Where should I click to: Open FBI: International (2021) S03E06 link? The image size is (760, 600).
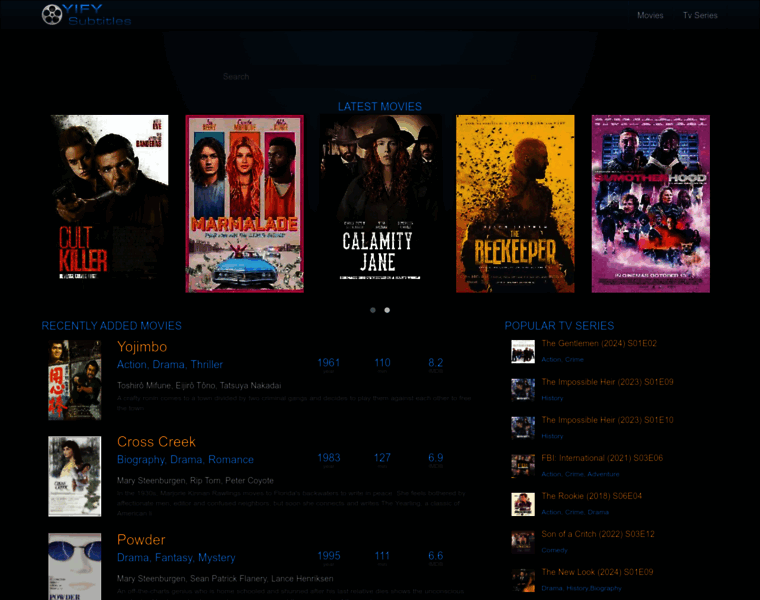(x=602, y=458)
